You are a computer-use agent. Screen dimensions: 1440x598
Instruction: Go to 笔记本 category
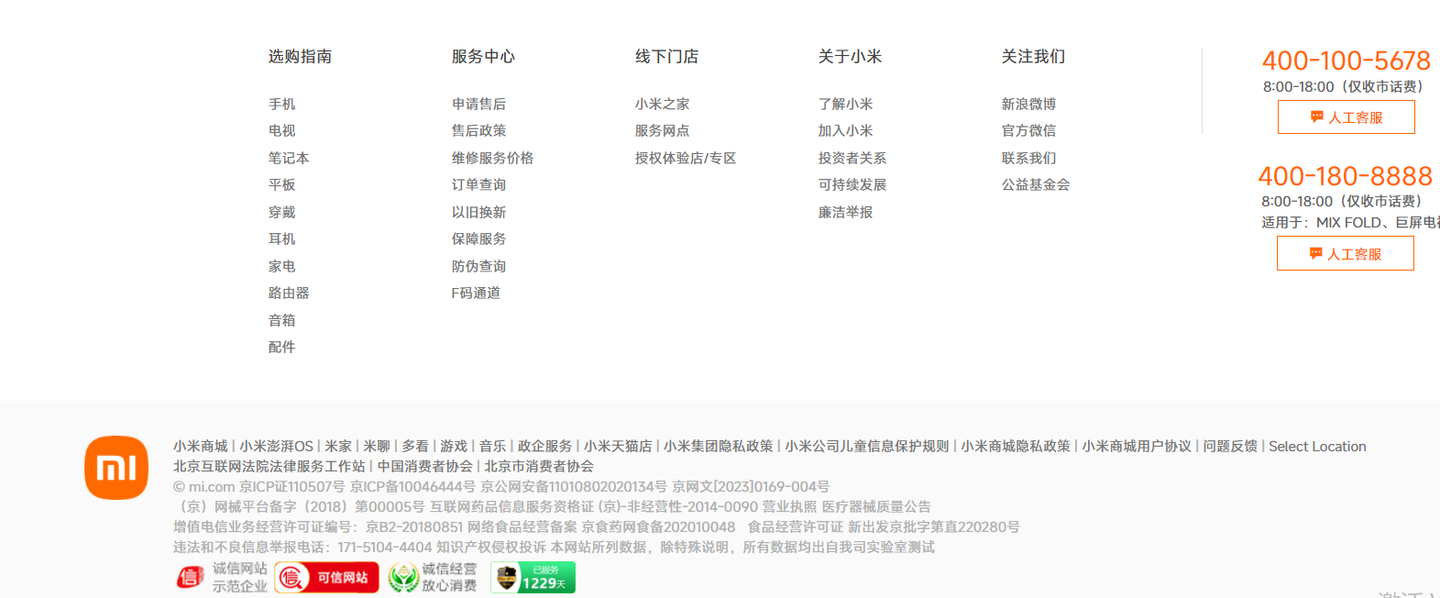tap(289, 158)
